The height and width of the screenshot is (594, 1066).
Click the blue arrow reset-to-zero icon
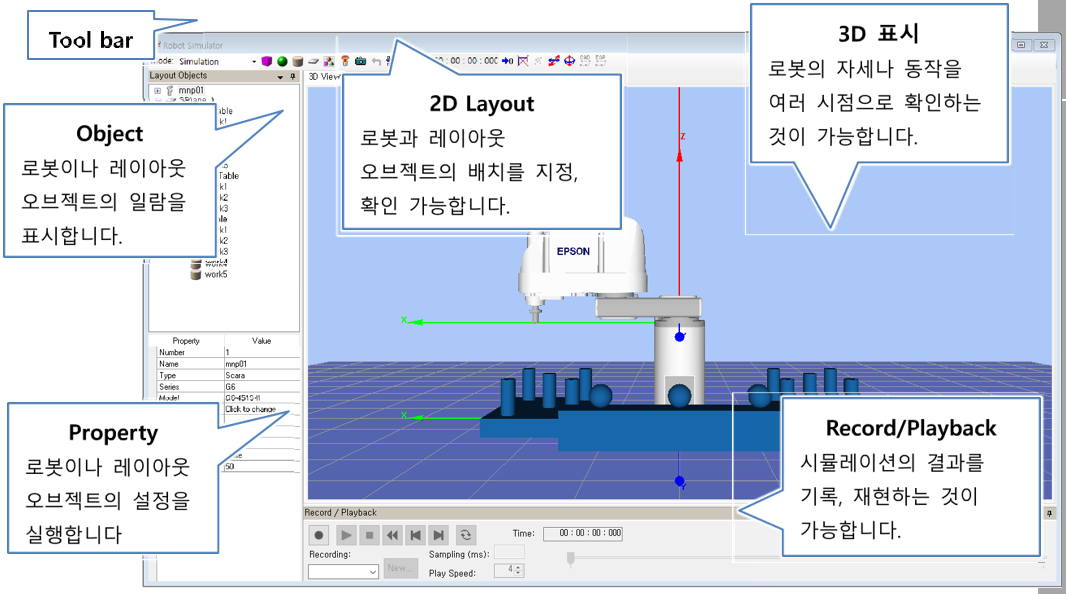pyautogui.click(x=508, y=60)
